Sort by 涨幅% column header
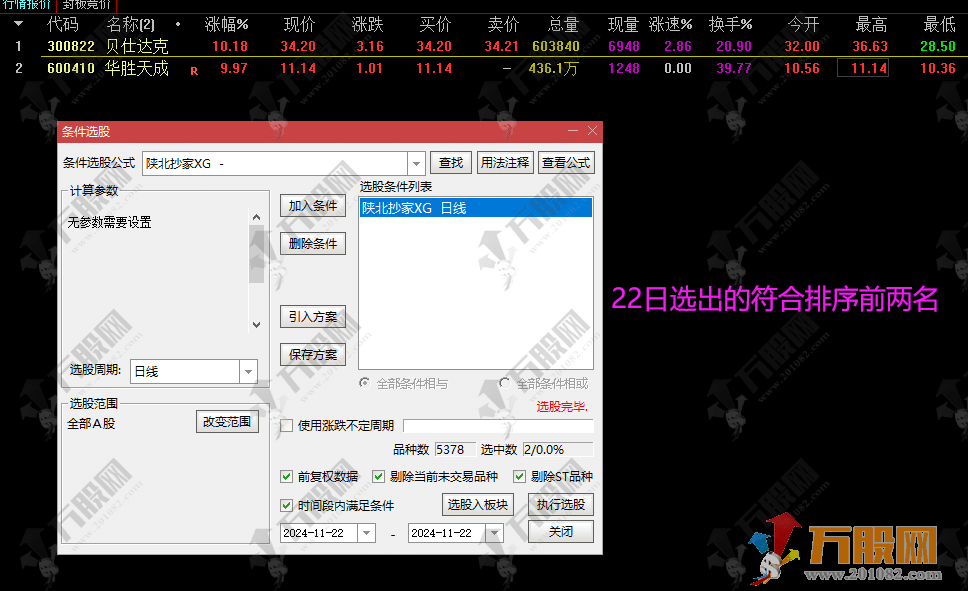Viewport: 968px width, 591px height. [227, 25]
